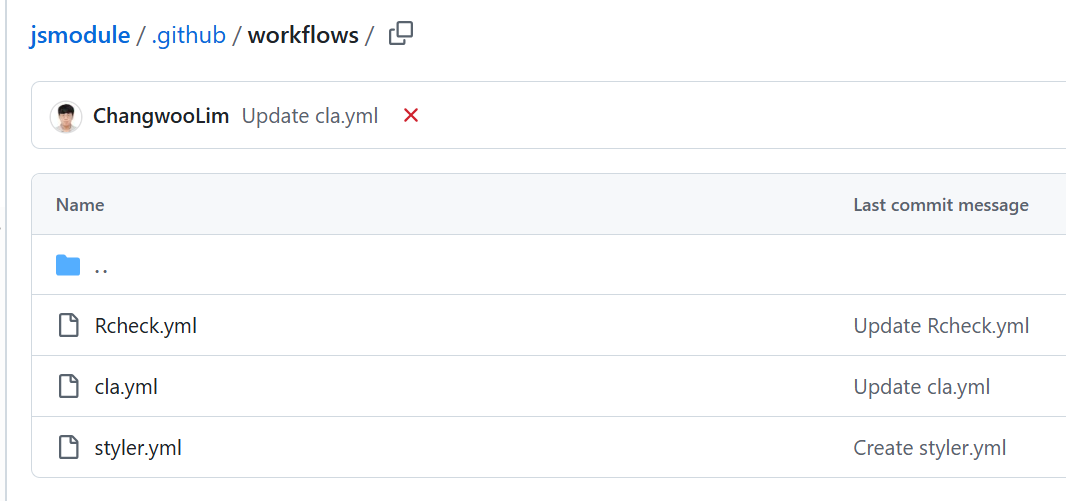Open ChangwooLim's profile from the author name

161,116
